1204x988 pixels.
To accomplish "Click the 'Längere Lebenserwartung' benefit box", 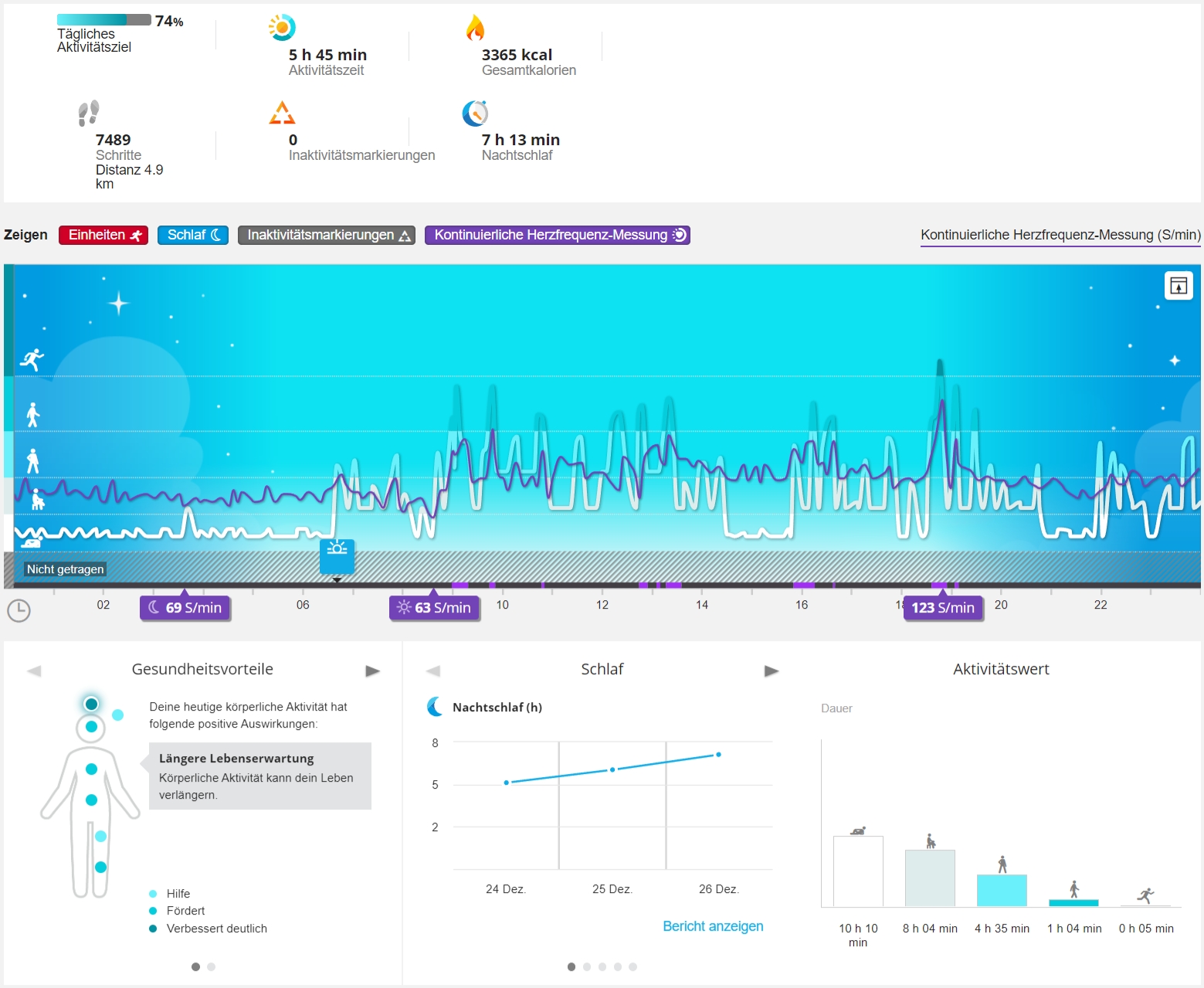I will click(x=259, y=776).
